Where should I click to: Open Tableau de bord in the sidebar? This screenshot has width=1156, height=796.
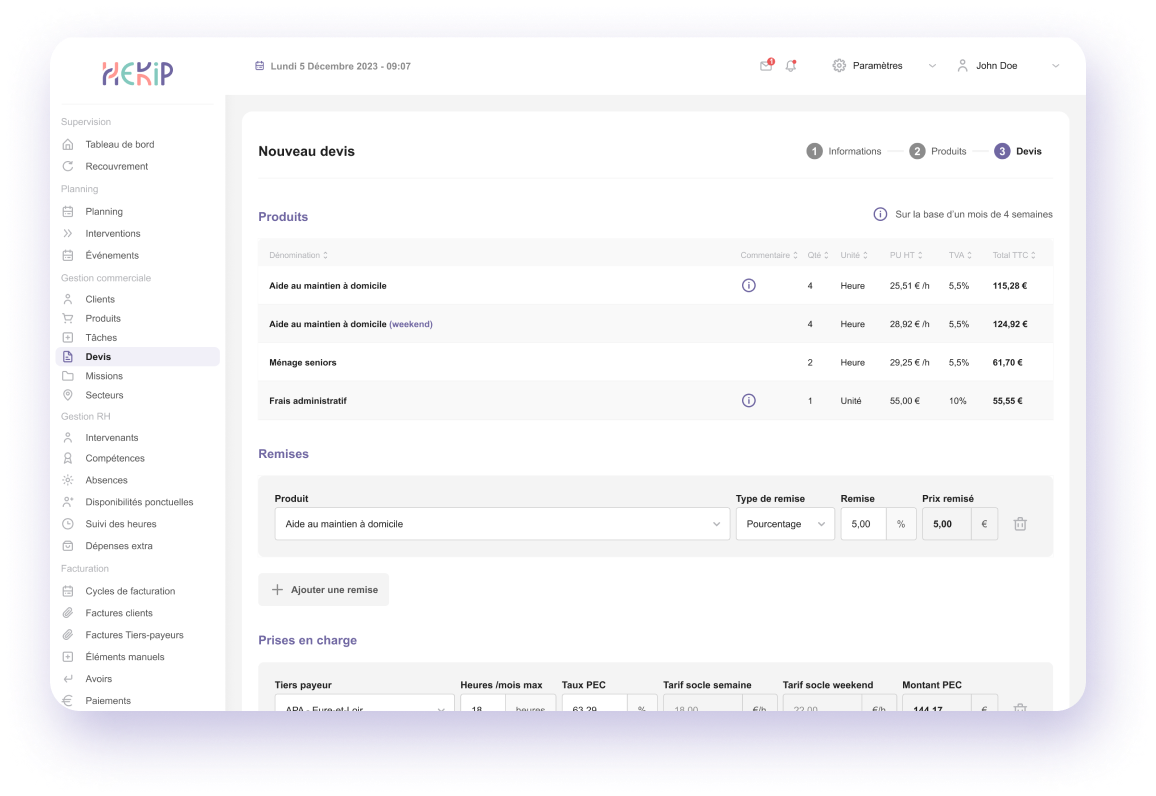pos(119,145)
